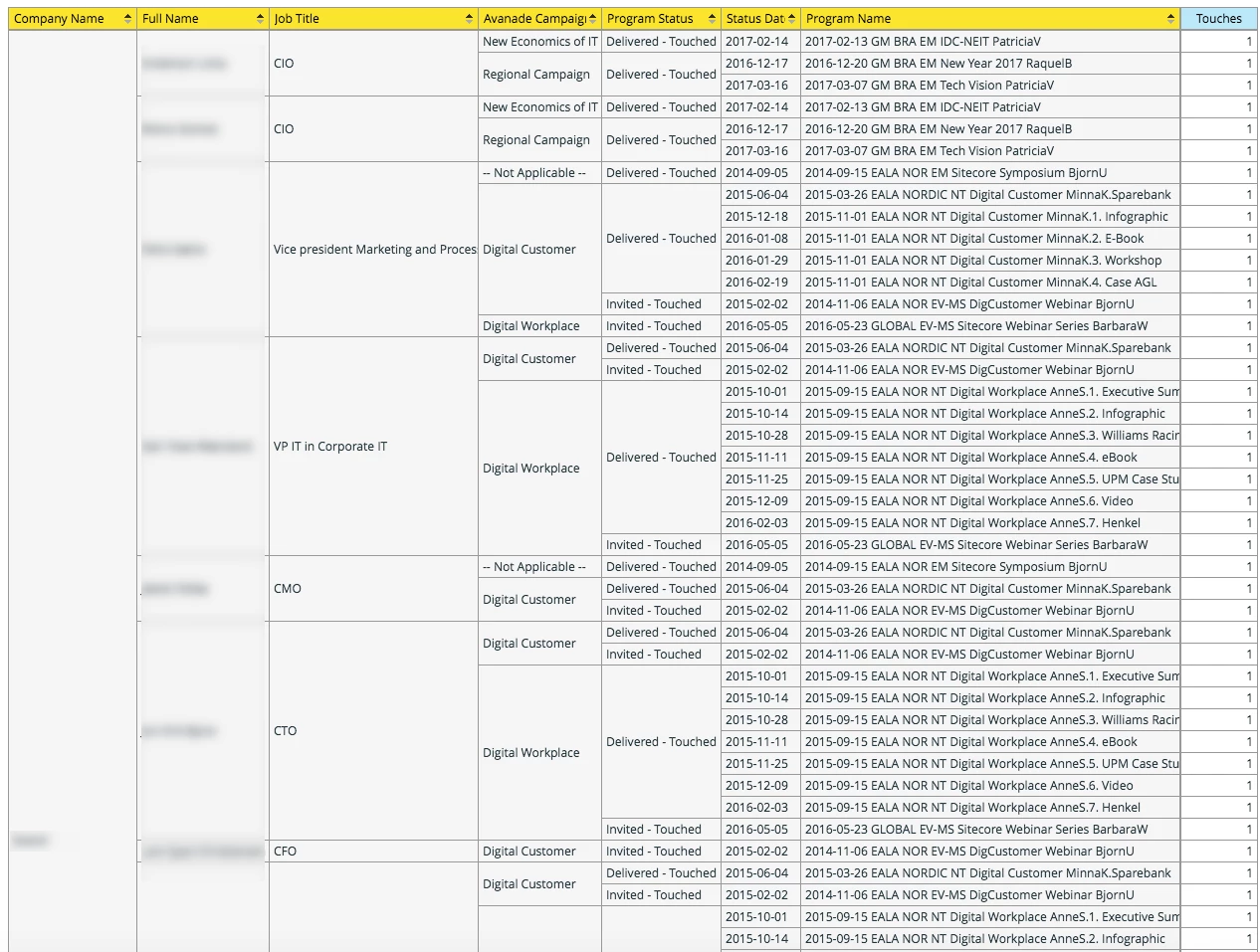Select the CMO job title cell
Screen dimensions: 1260x952
point(374,589)
